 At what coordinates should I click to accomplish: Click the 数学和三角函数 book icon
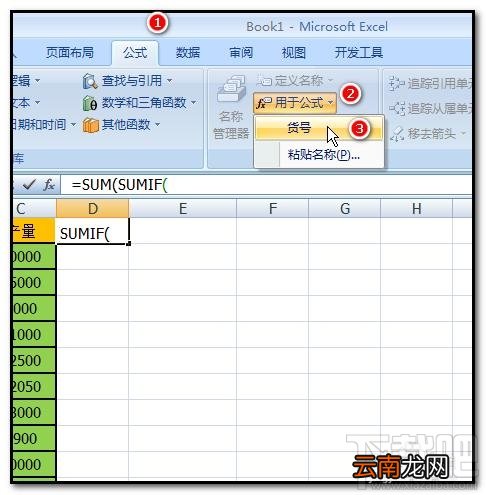pyautogui.click(x=90, y=103)
